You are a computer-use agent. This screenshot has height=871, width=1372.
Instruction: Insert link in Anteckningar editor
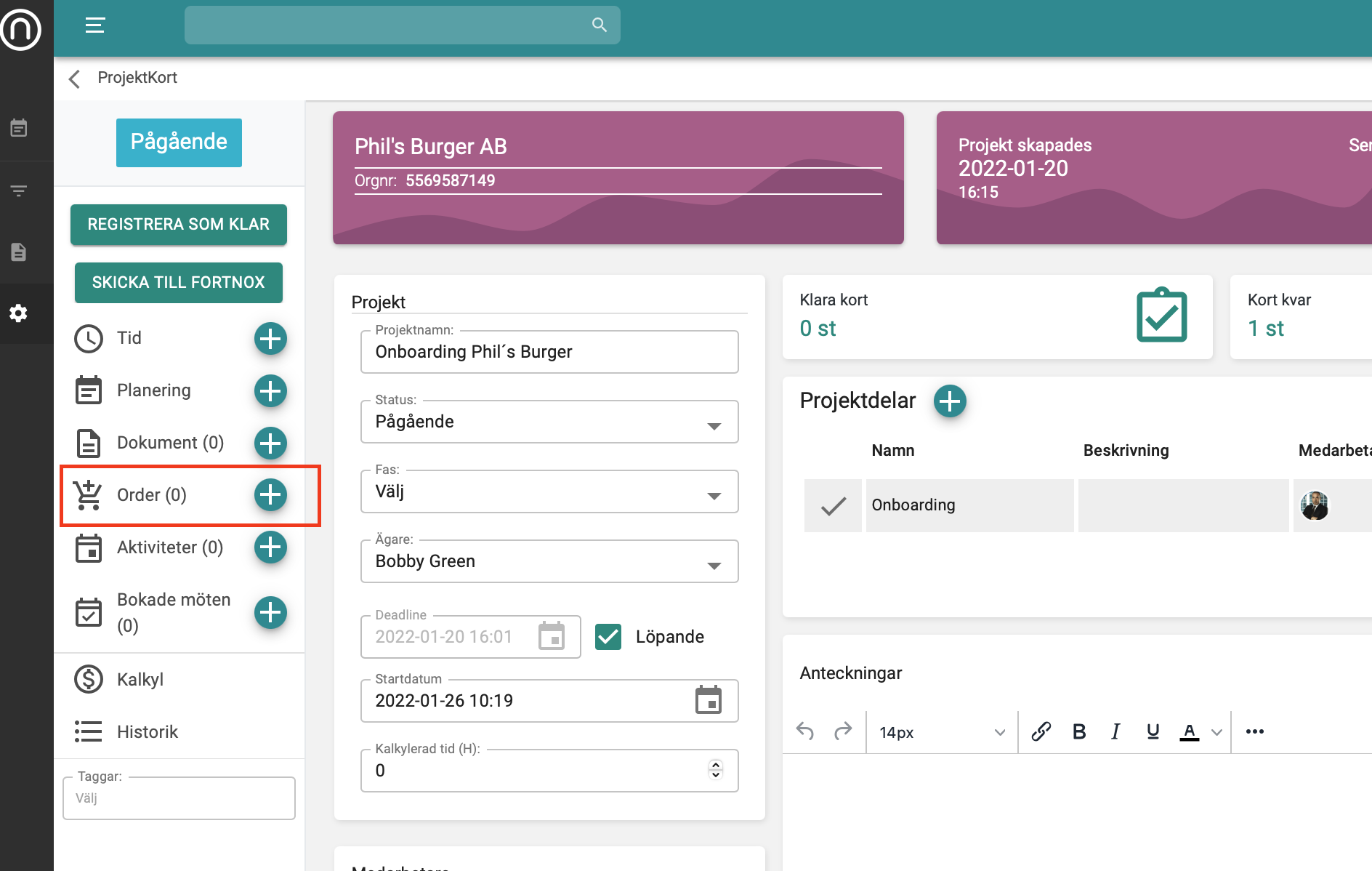pyautogui.click(x=1041, y=731)
